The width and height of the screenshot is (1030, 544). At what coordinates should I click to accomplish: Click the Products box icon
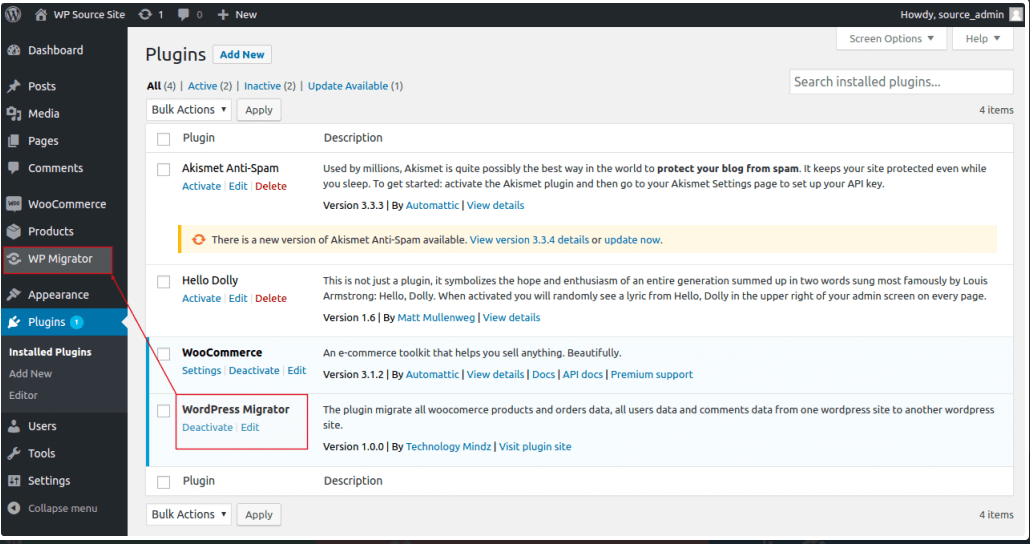[14, 231]
